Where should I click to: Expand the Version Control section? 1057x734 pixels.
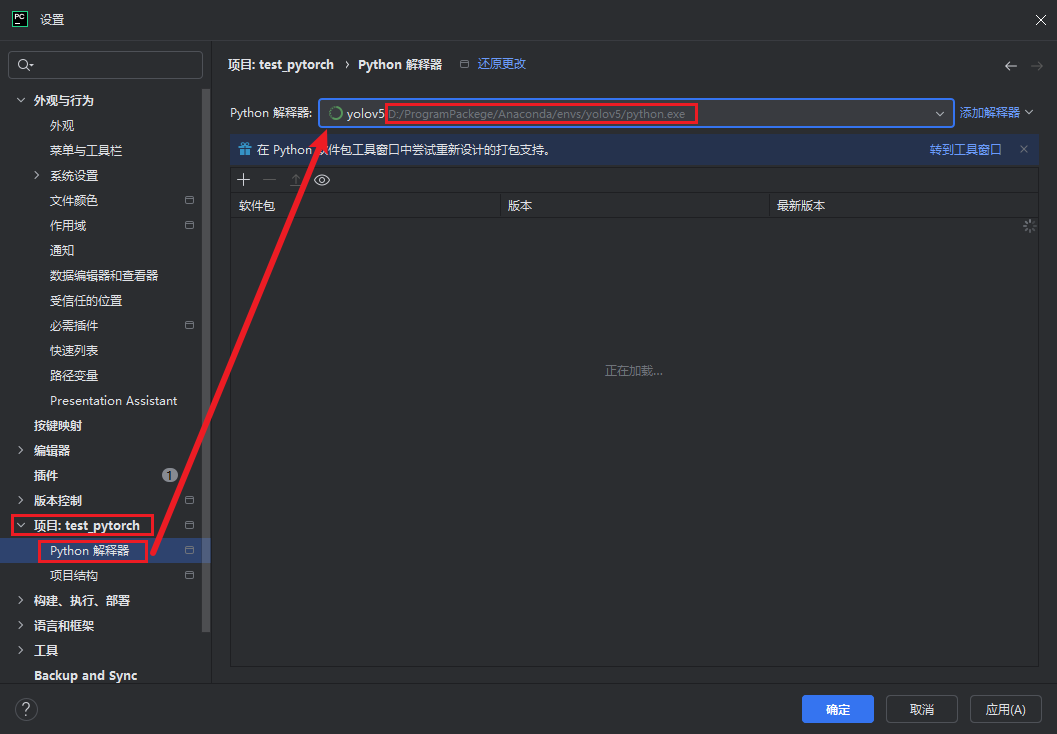[21, 500]
